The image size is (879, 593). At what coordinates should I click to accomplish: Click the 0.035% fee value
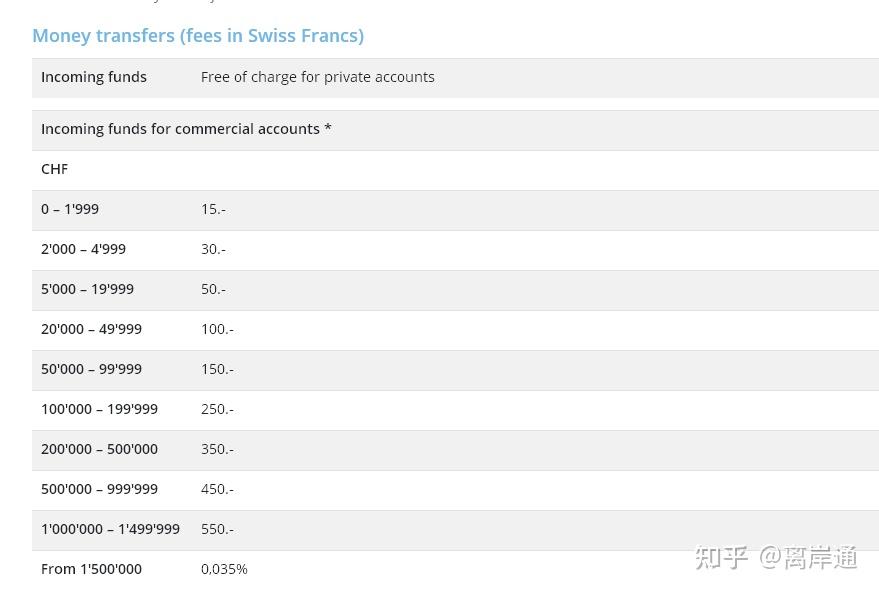[224, 569]
